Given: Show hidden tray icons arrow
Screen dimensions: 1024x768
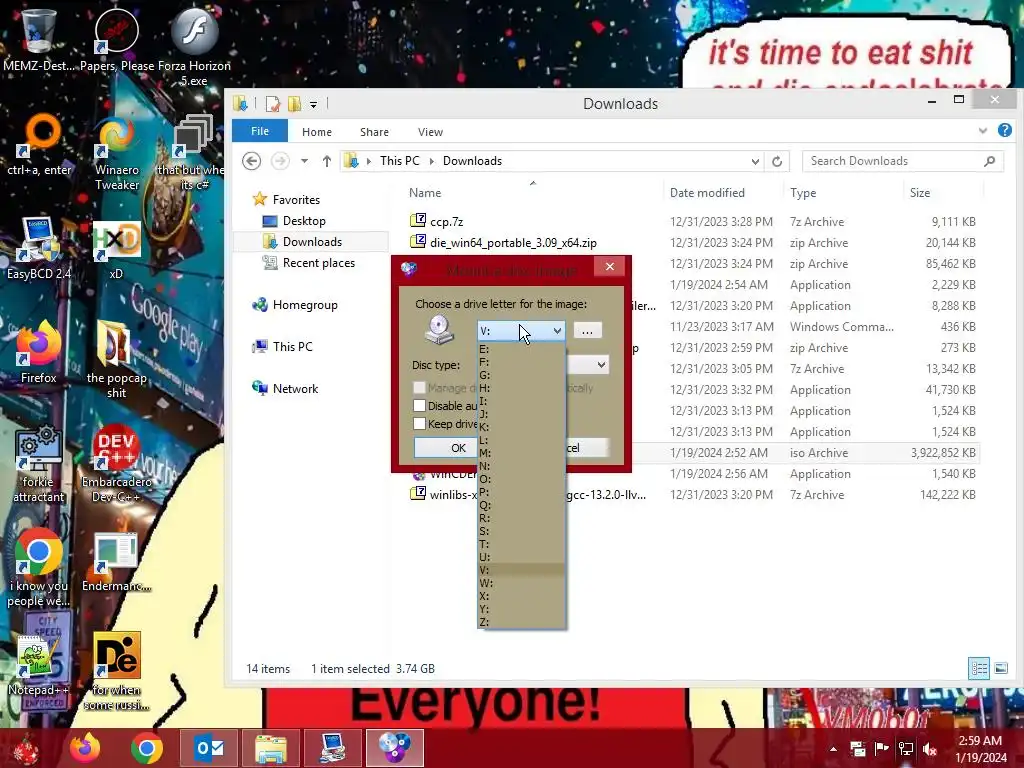Looking at the screenshot, I should (833, 749).
